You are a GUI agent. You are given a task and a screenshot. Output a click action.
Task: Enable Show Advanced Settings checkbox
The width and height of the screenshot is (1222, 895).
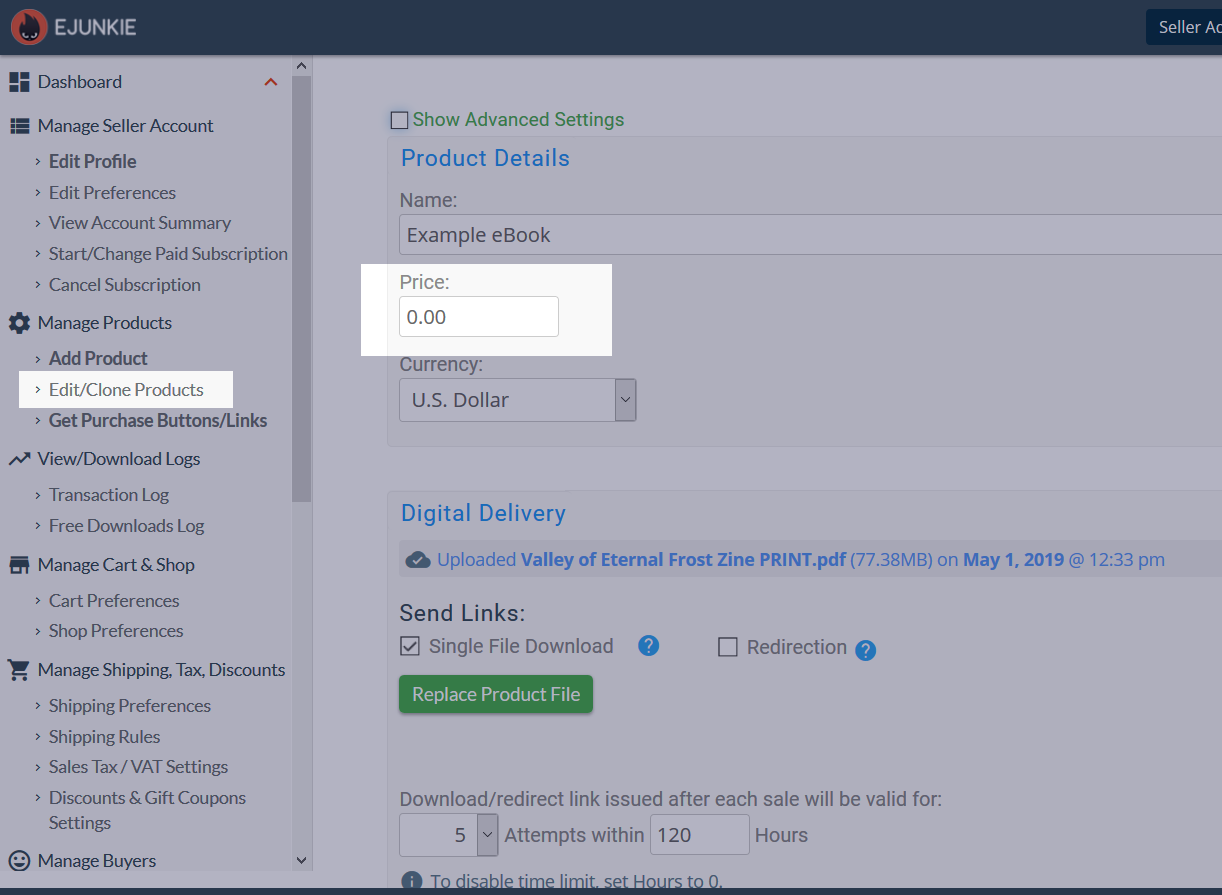(400, 121)
